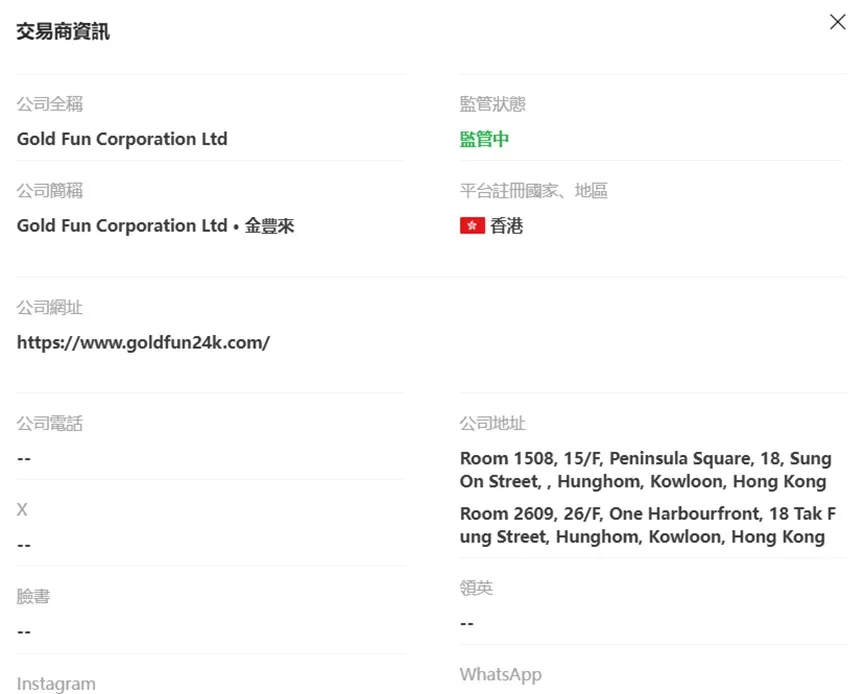Close the 交易商資訊 dialog with X icon
The width and height of the screenshot is (865, 694).
coord(837,22)
